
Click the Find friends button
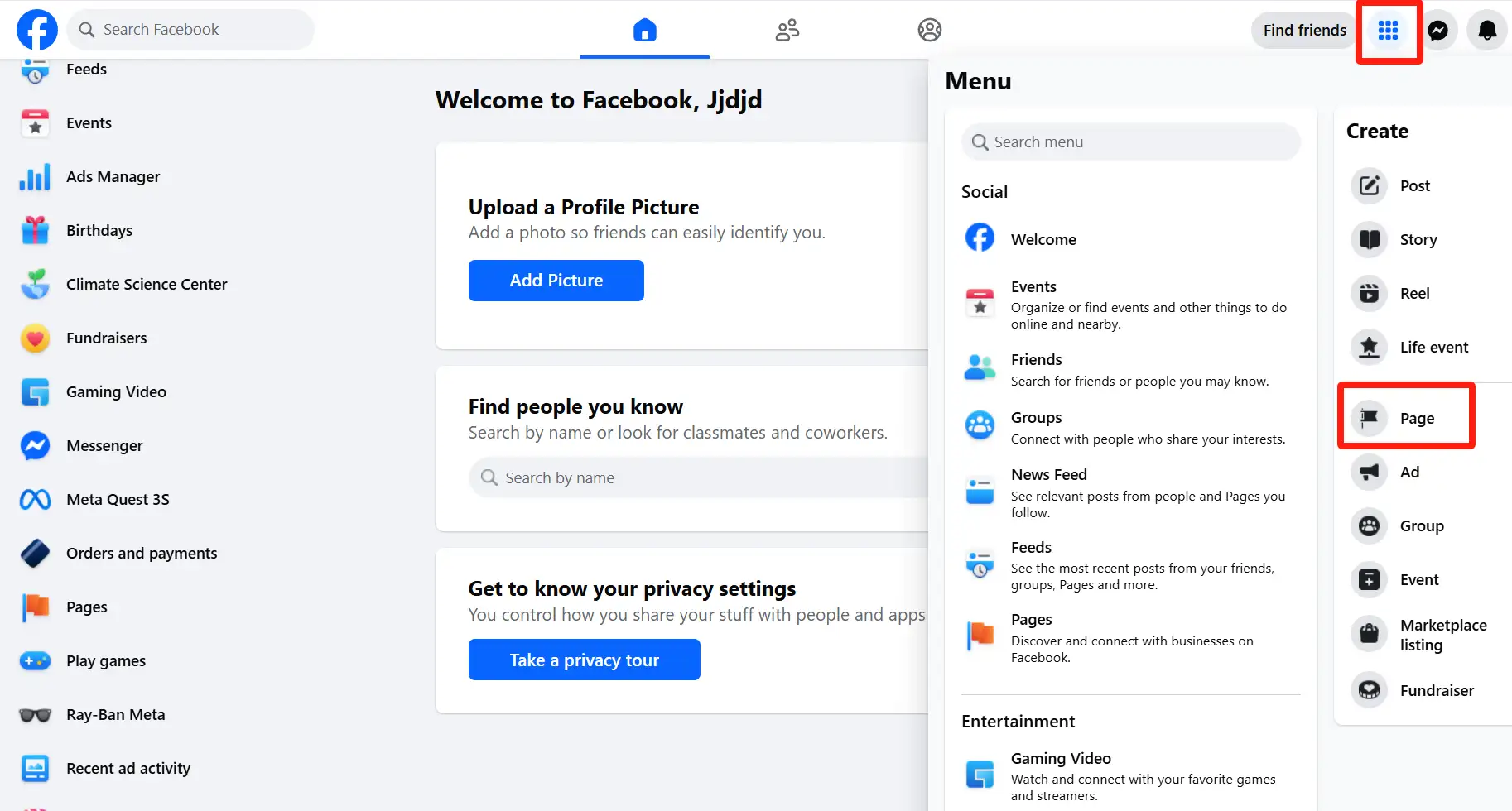[1304, 31]
